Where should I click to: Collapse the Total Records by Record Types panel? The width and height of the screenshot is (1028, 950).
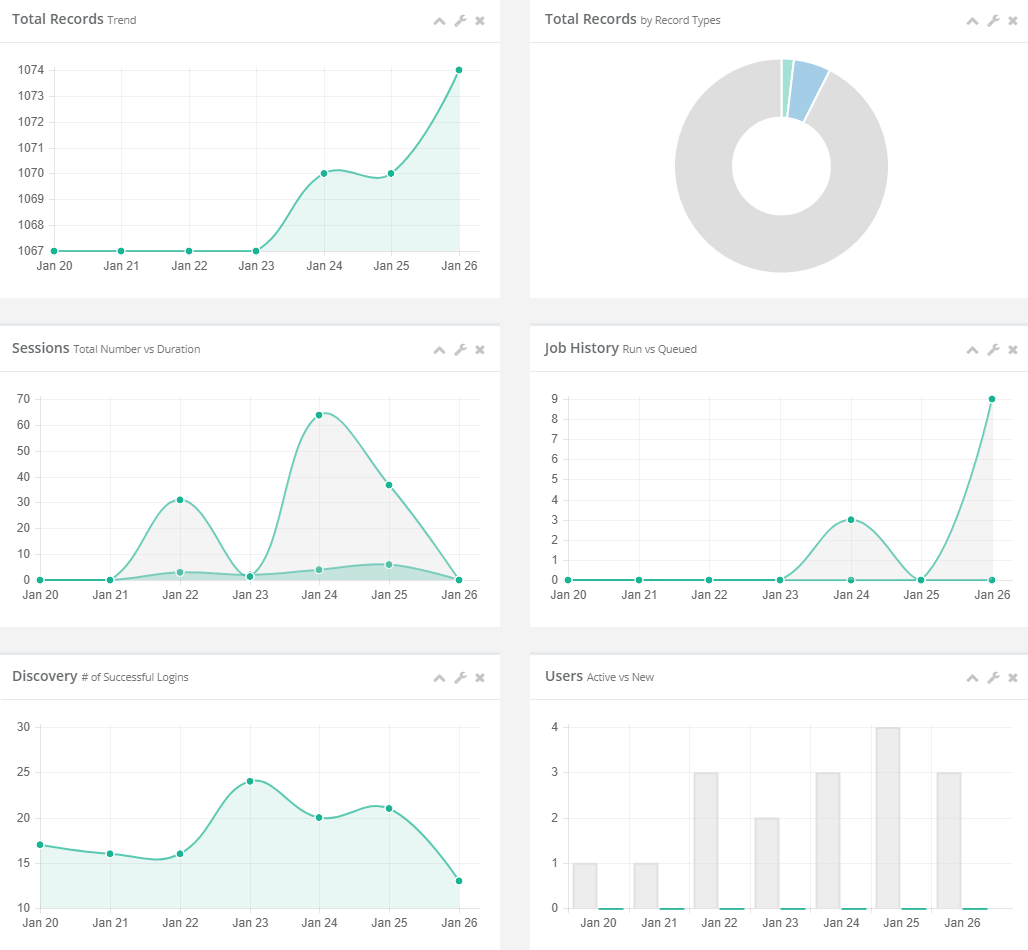point(972,21)
